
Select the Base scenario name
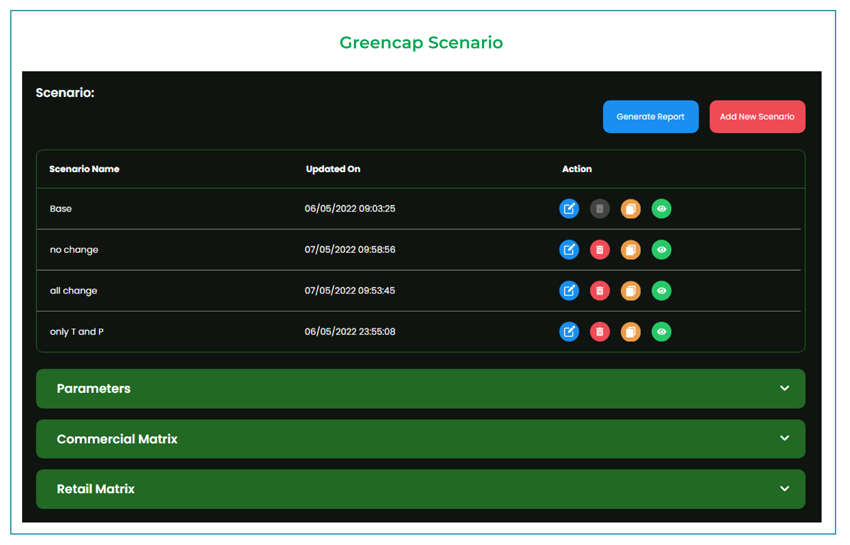[61, 209]
